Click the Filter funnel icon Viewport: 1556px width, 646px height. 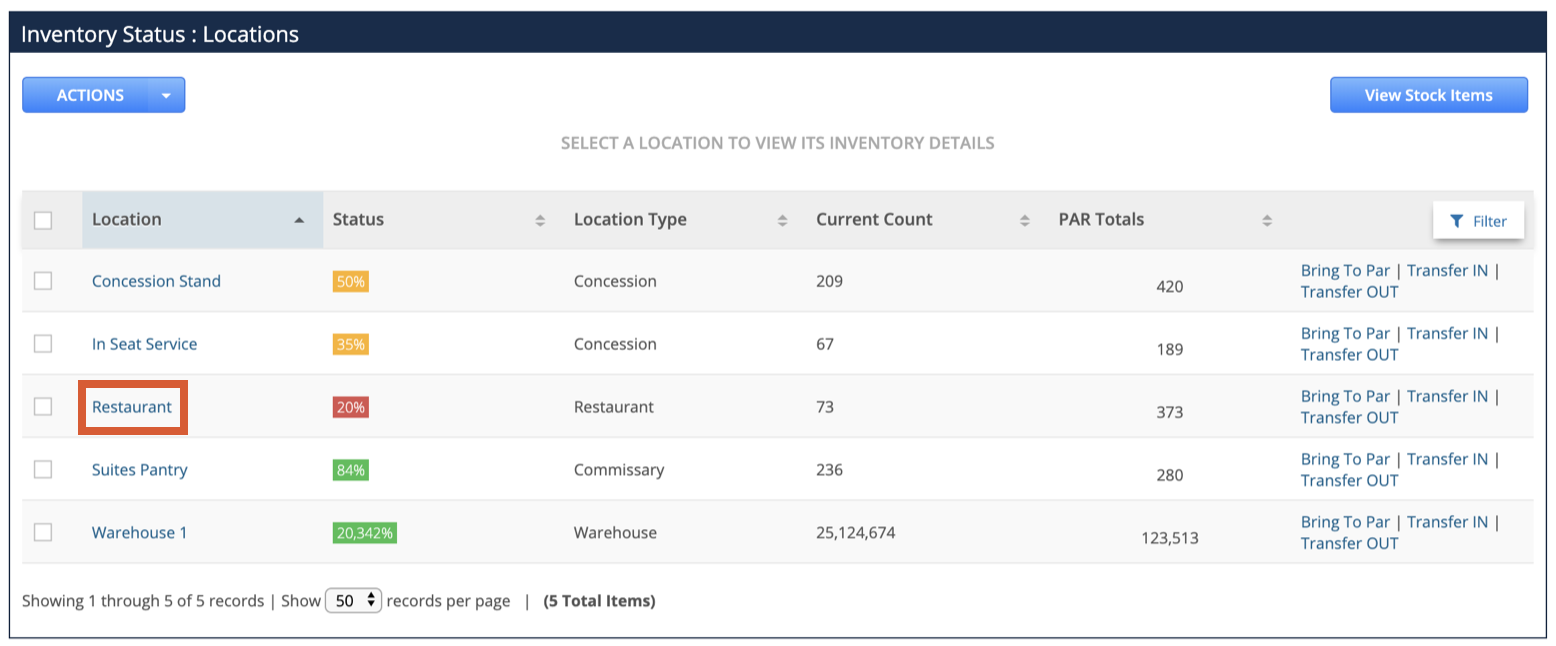[x=1458, y=220]
